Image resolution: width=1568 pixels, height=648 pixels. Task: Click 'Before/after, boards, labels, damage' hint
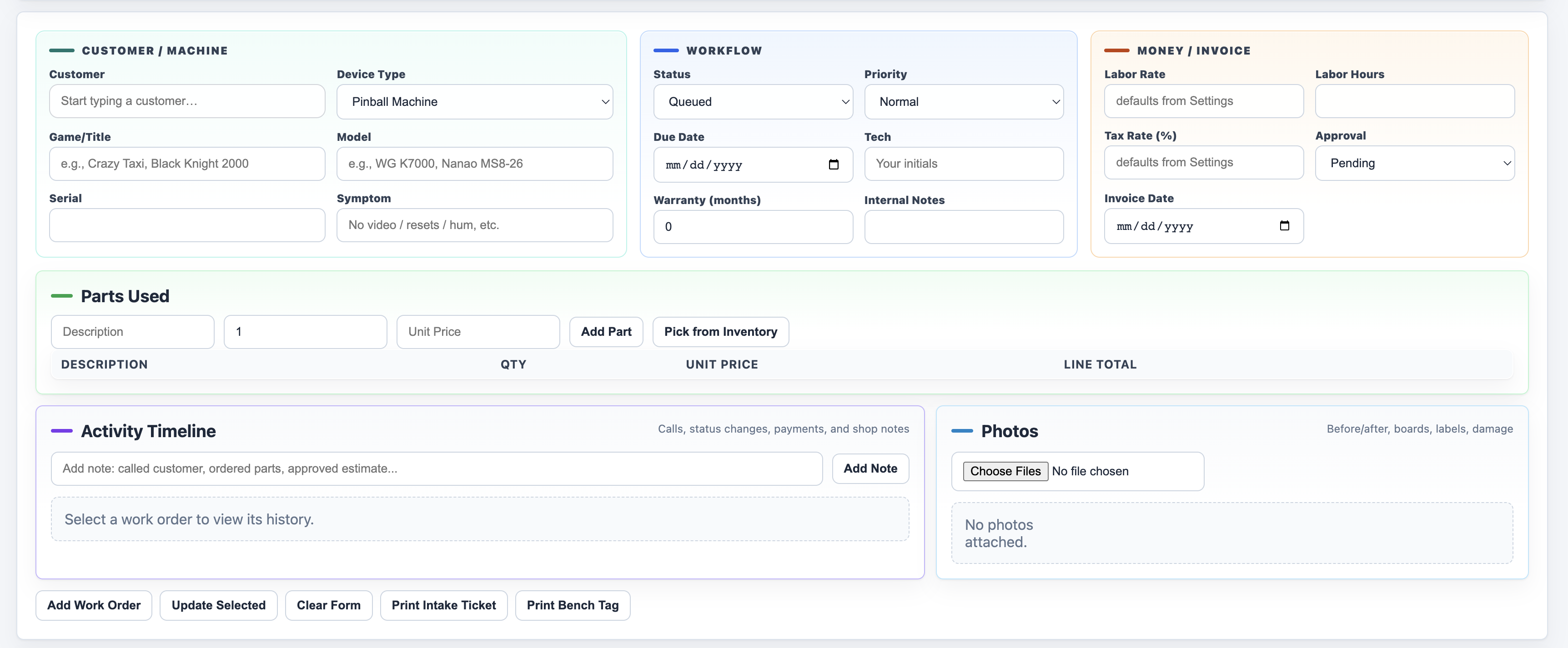[1419, 429]
